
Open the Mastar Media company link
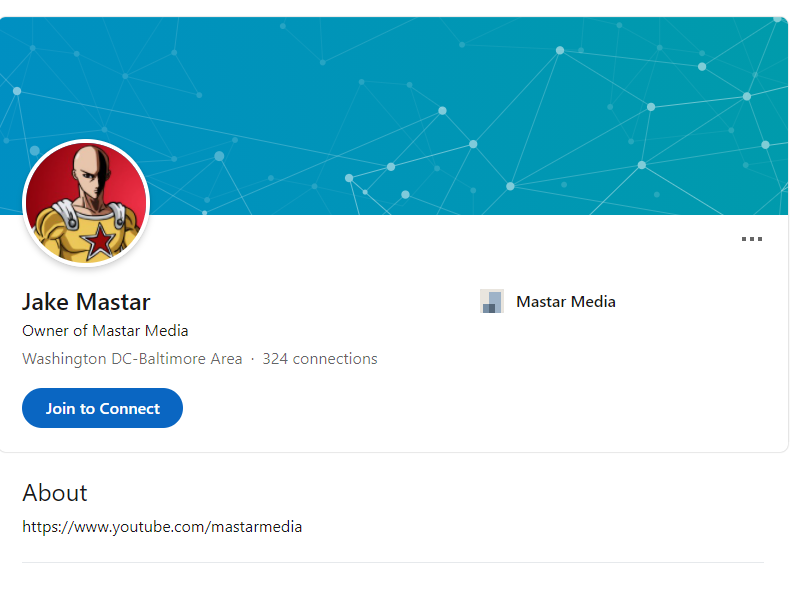(565, 301)
